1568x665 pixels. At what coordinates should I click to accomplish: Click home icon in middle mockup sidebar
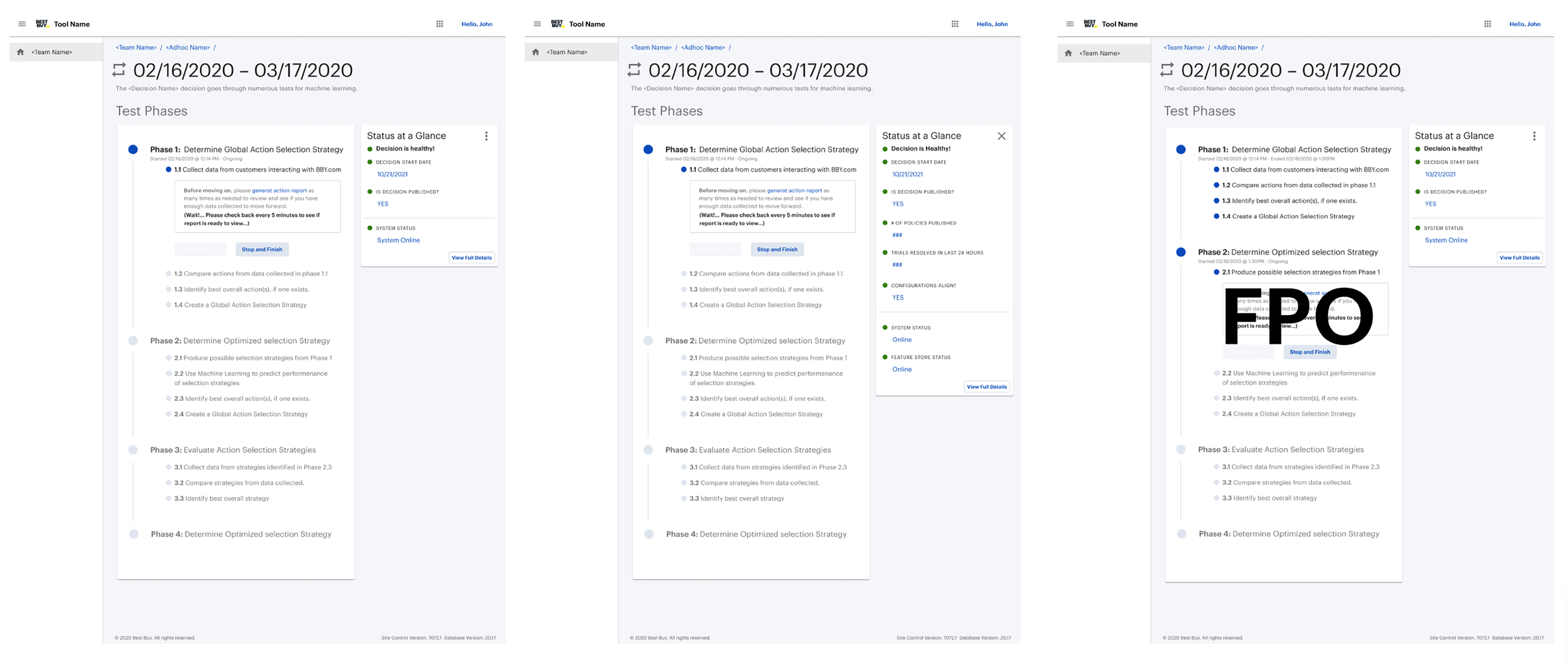(536, 52)
